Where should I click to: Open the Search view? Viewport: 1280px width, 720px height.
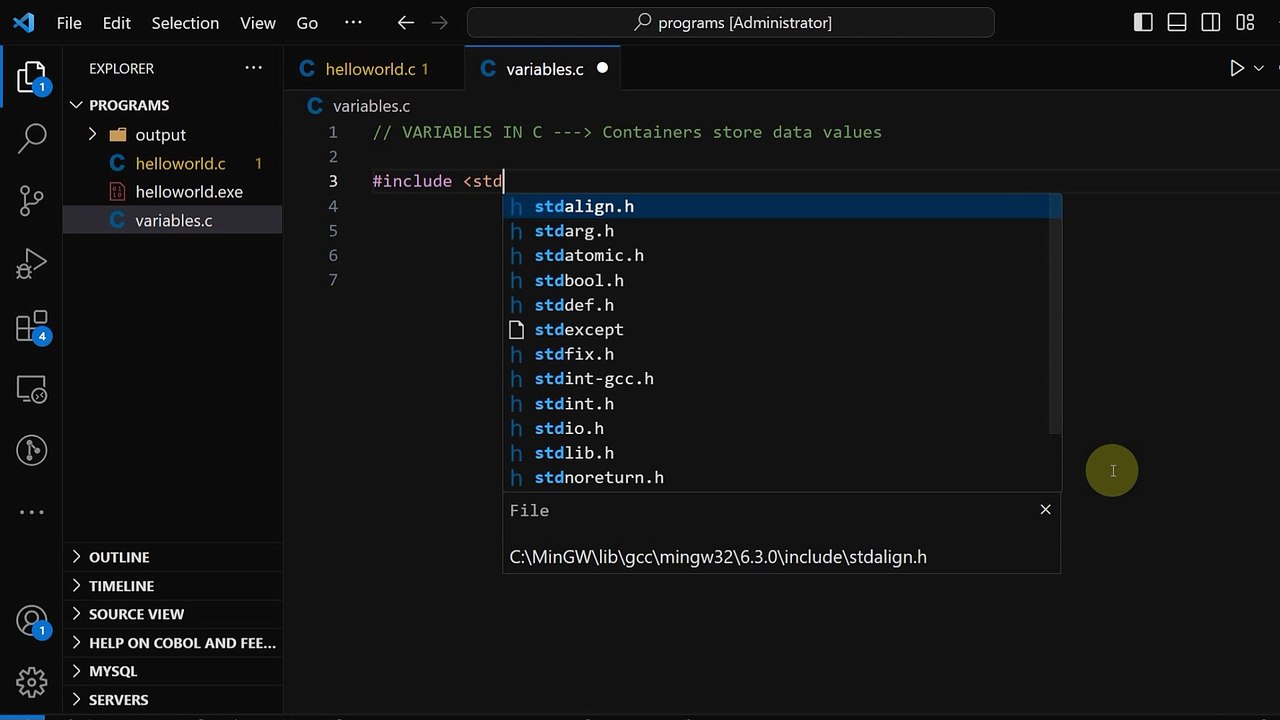(32, 138)
